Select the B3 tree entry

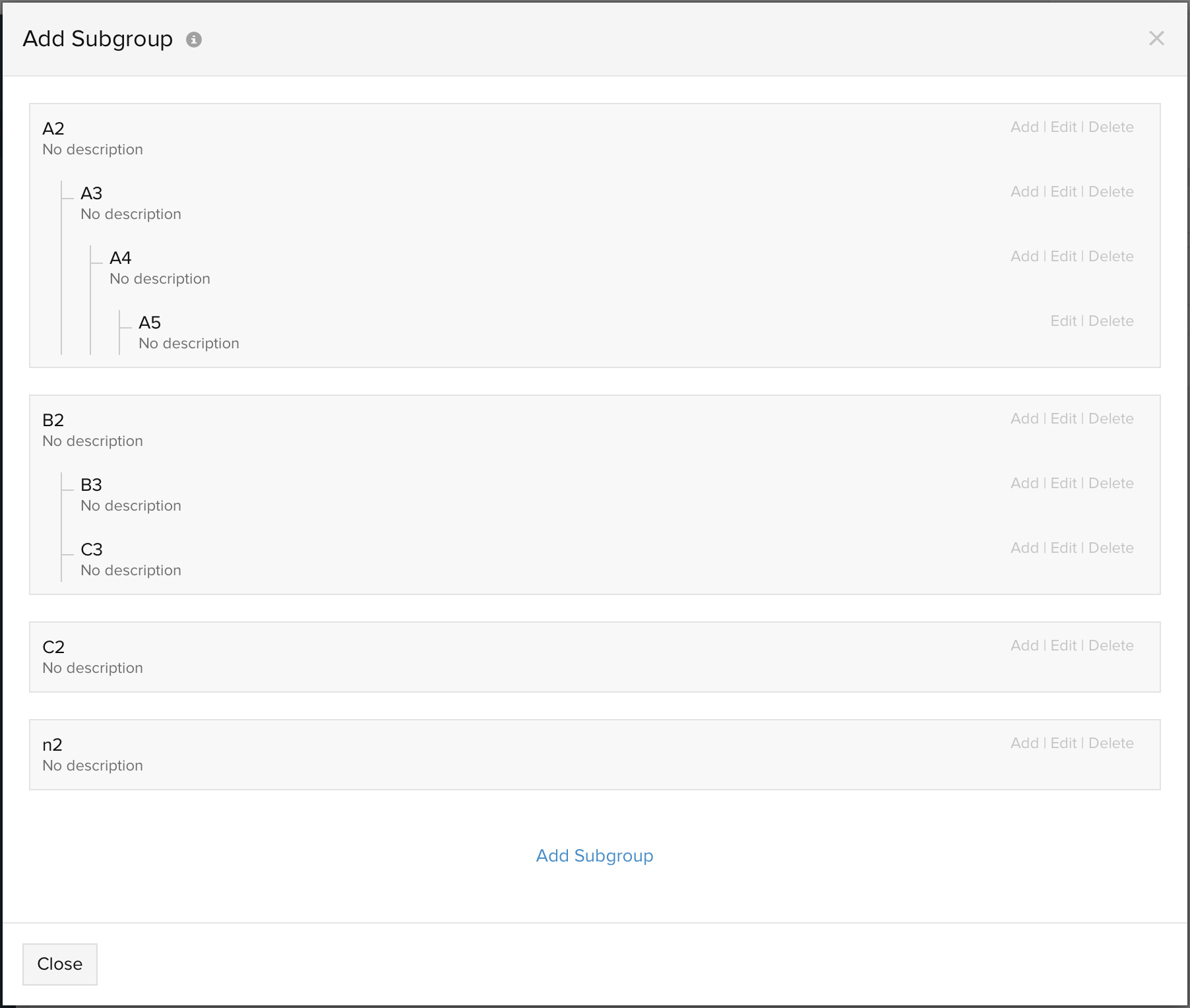pos(91,485)
